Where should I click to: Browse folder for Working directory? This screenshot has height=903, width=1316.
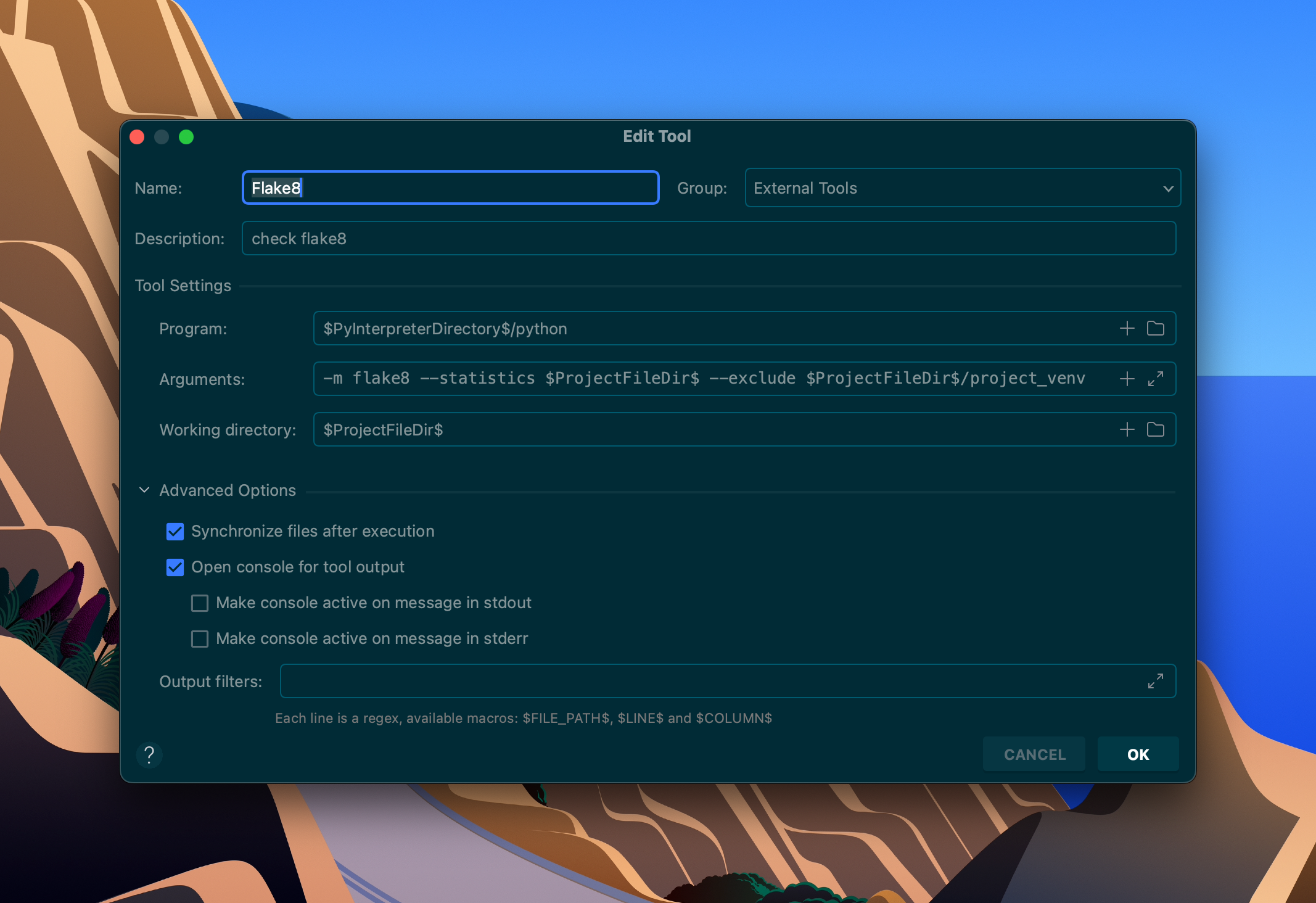(1155, 429)
